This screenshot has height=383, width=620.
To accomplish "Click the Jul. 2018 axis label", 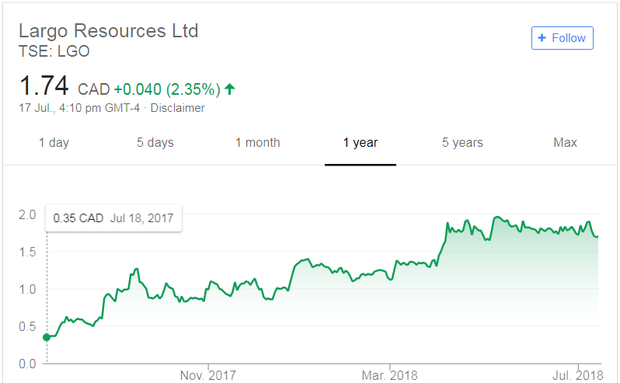I will (578, 375).
